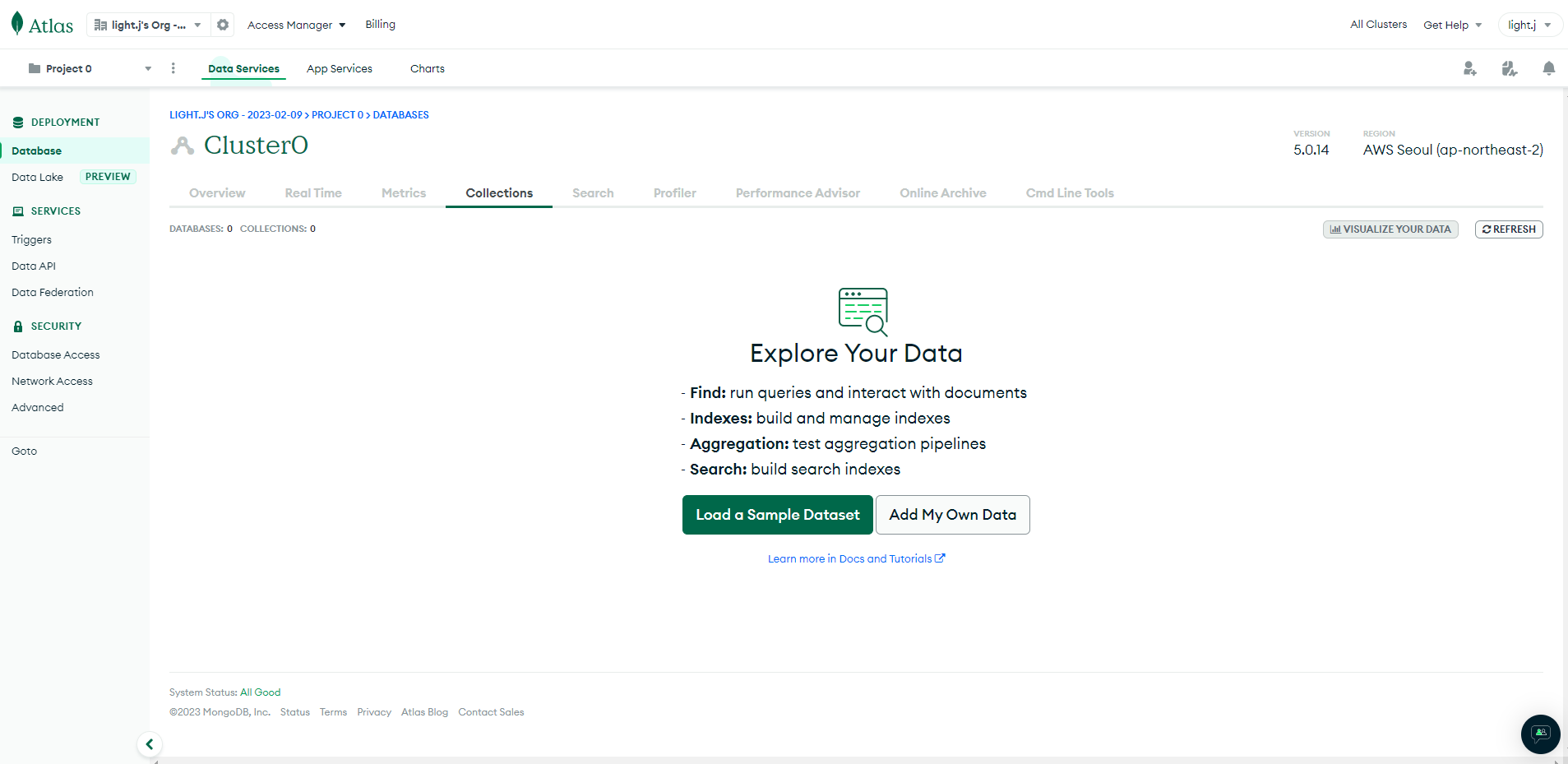Open Network Access in the sidebar
1568x764 pixels.
coord(52,382)
